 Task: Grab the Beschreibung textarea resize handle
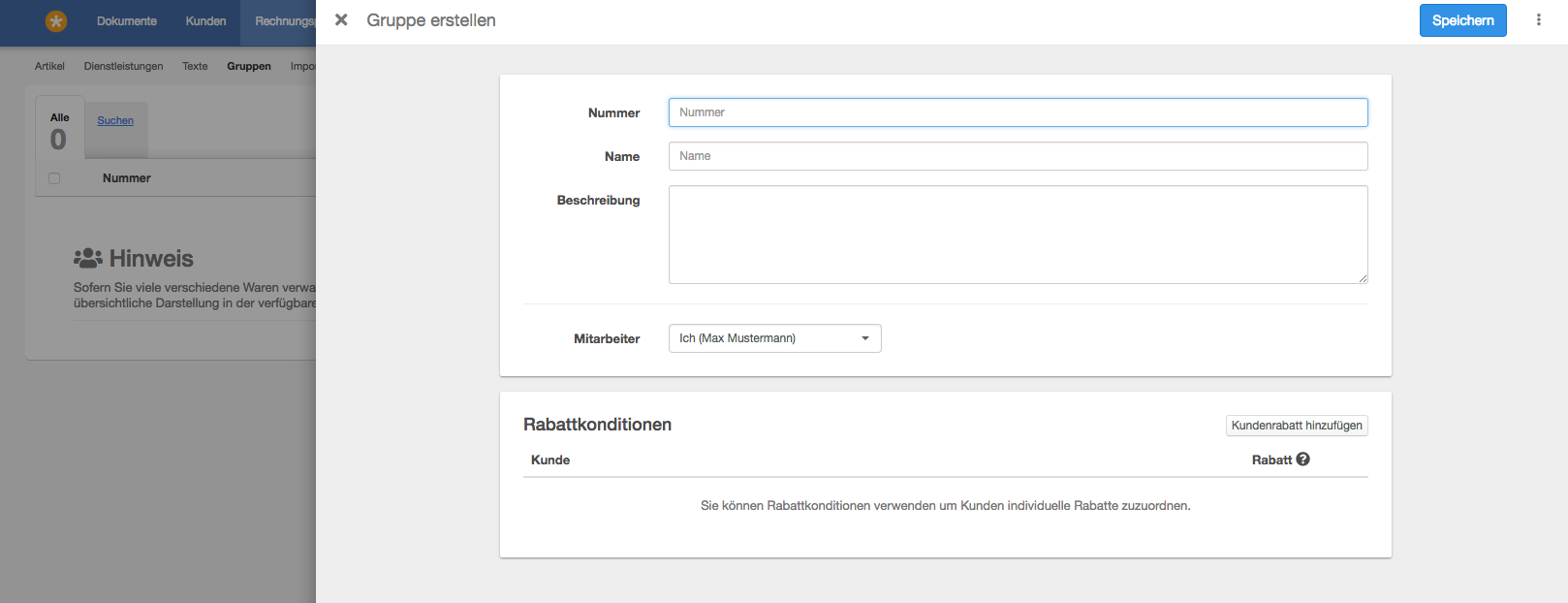coord(1363,278)
